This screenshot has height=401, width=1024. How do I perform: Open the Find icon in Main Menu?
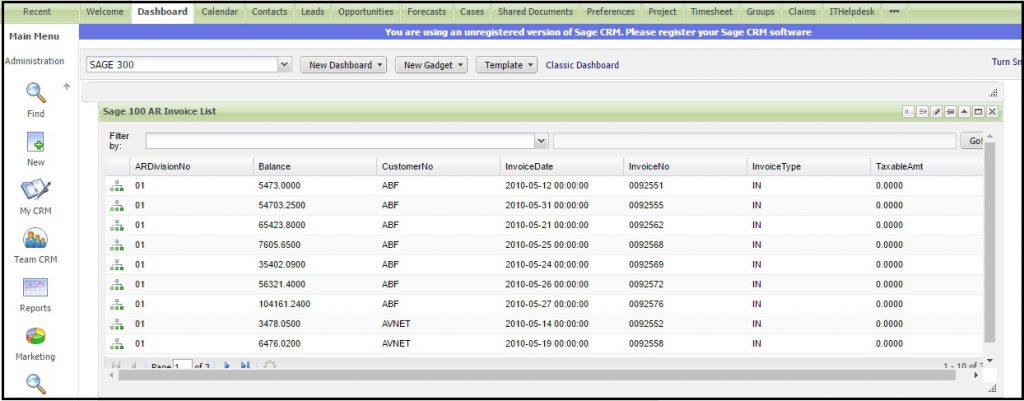pos(36,93)
